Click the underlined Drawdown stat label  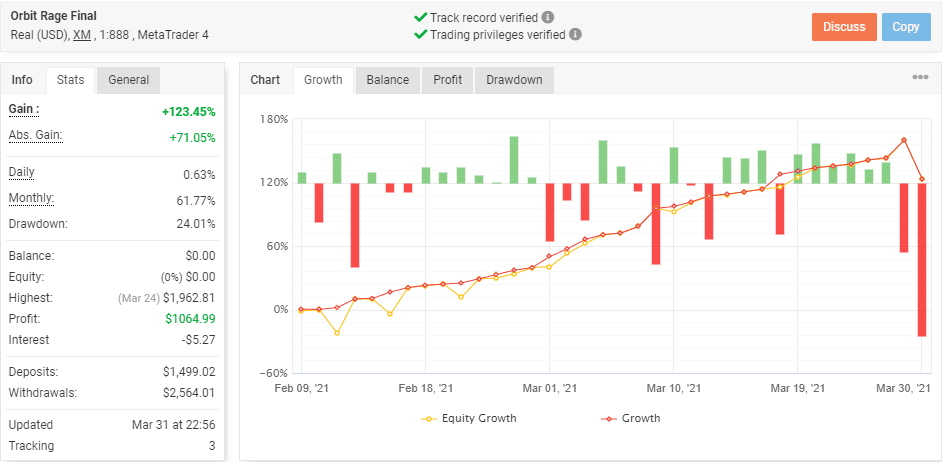pyautogui.click(x=37, y=222)
